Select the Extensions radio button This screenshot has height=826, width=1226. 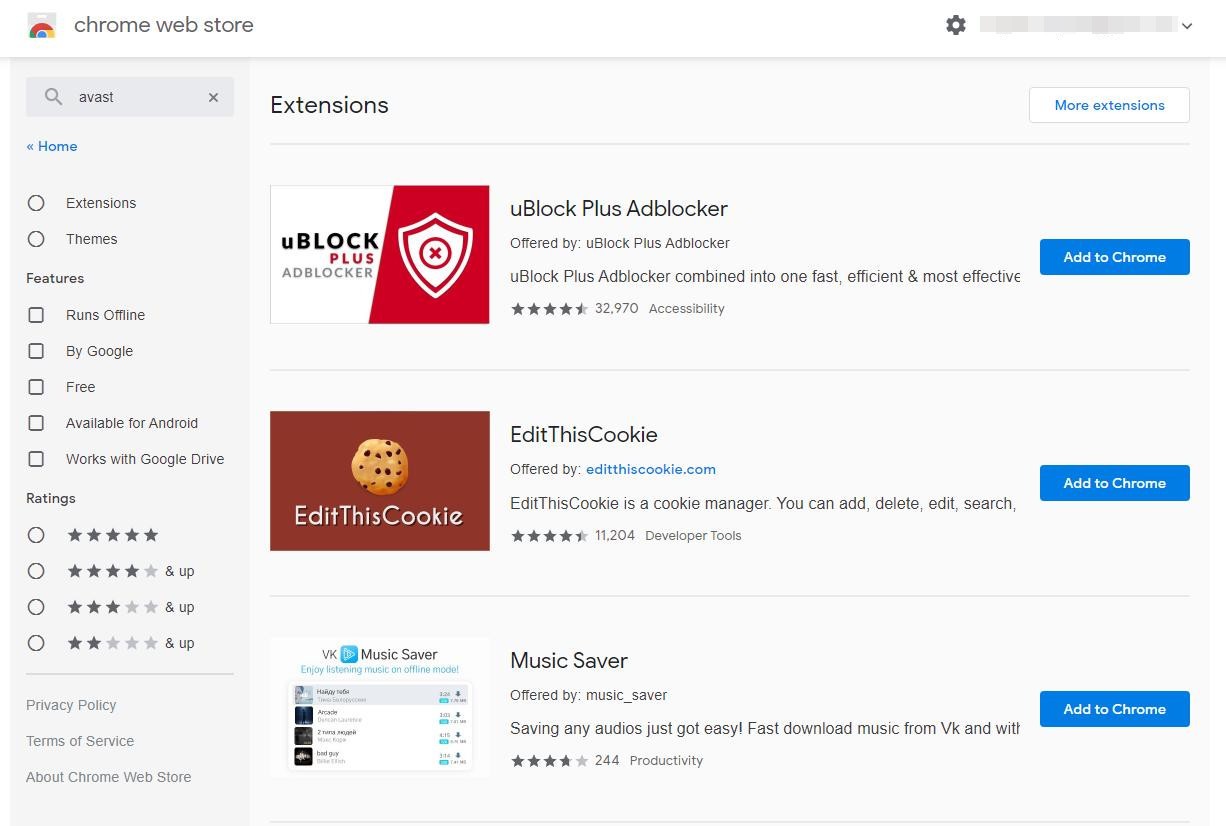(x=36, y=203)
